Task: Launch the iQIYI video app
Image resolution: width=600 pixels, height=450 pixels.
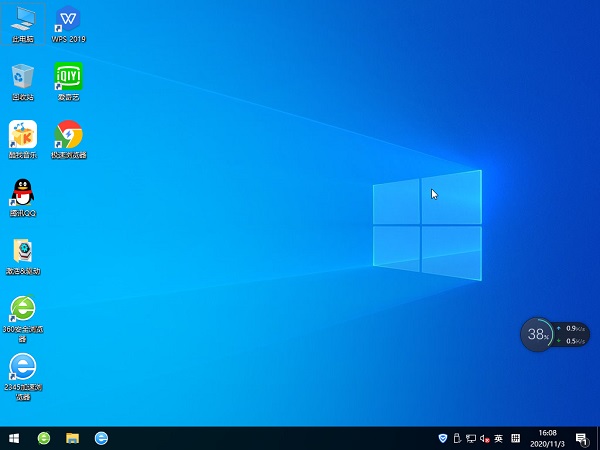Action: [x=68, y=77]
